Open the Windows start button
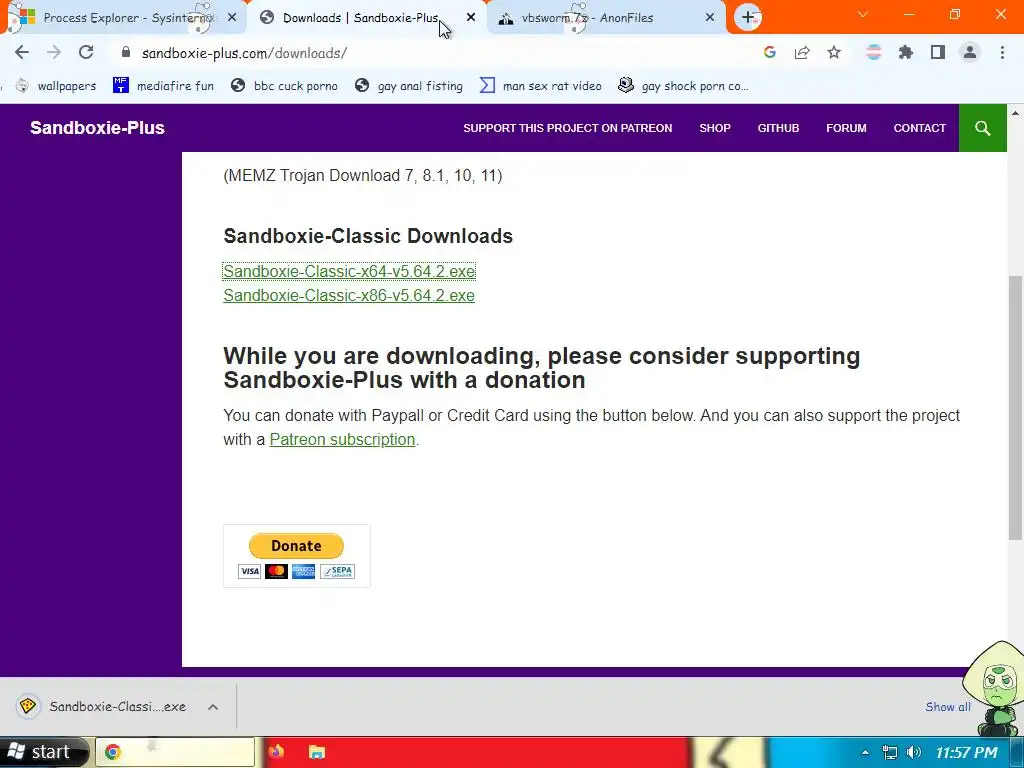Screen dimensions: 1024x768 pyautogui.click(x=43, y=752)
